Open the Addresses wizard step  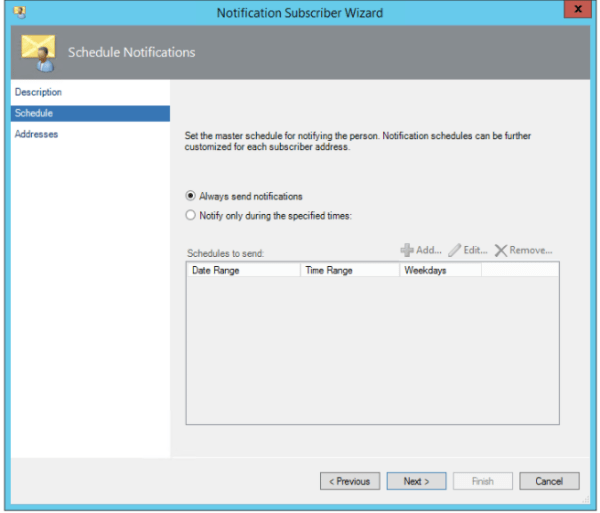pyautogui.click(x=36, y=134)
